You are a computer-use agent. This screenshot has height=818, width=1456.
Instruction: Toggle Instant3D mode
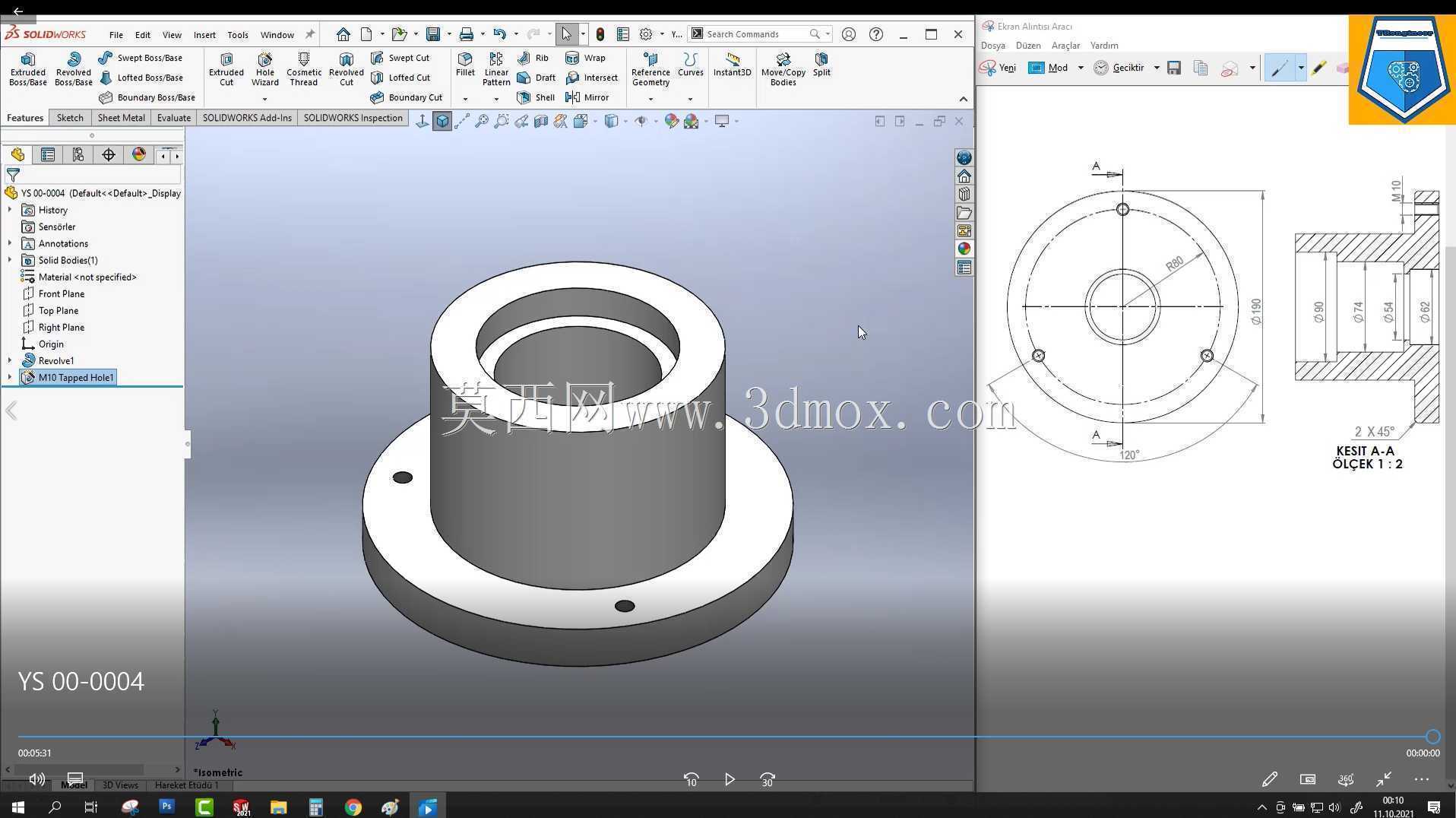point(732,65)
